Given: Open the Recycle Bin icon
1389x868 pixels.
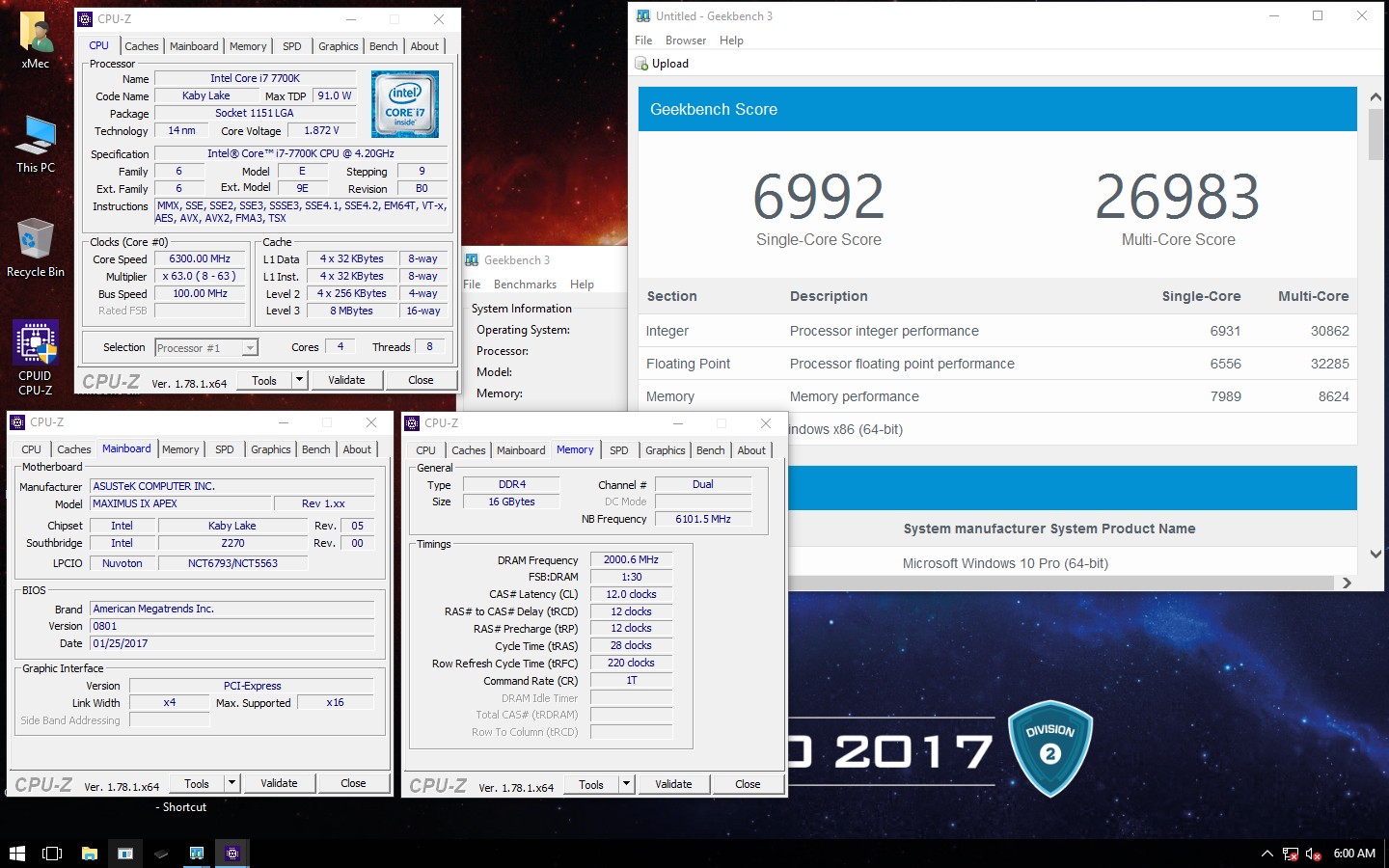Looking at the screenshot, I should pos(36,248).
